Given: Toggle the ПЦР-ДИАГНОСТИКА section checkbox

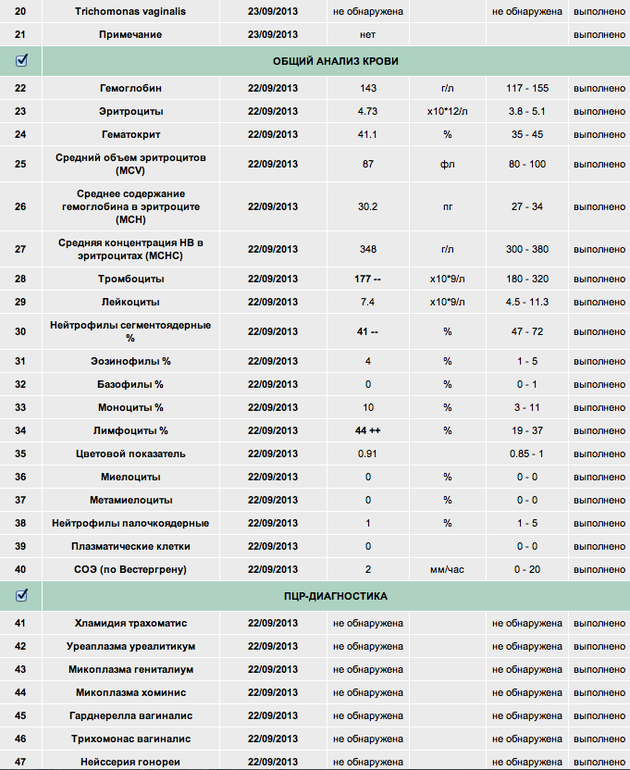Looking at the screenshot, I should [21, 595].
